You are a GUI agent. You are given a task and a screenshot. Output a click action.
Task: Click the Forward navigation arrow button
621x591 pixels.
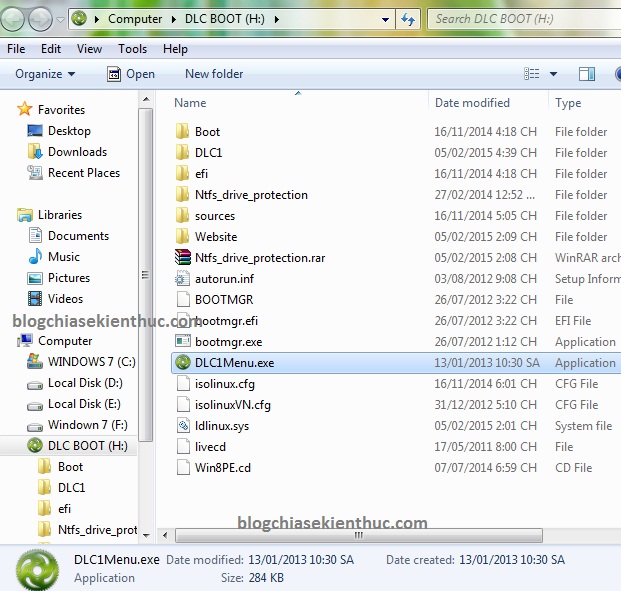coord(40,19)
